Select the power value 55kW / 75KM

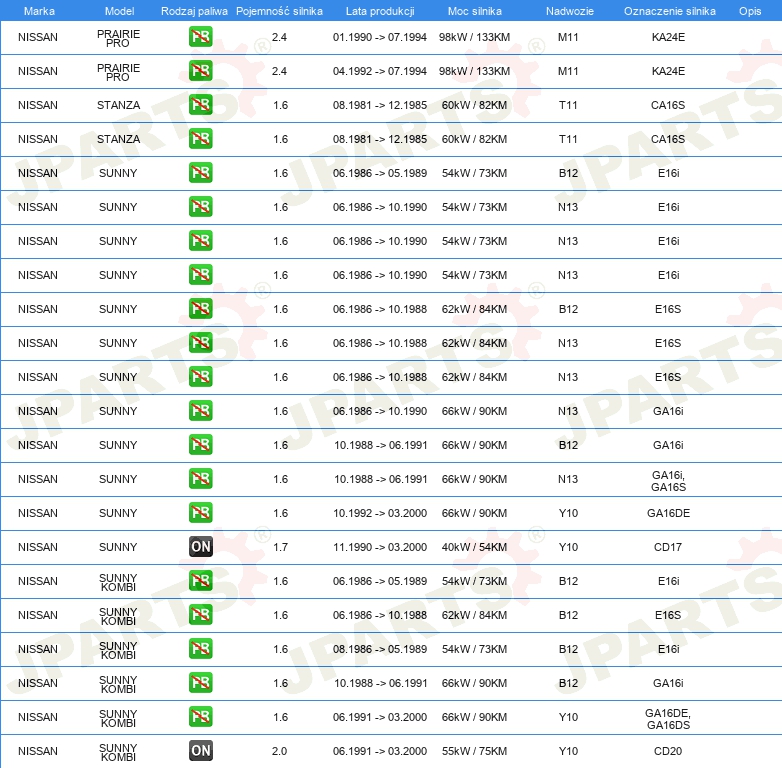pyautogui.click(x=474, y=751)
